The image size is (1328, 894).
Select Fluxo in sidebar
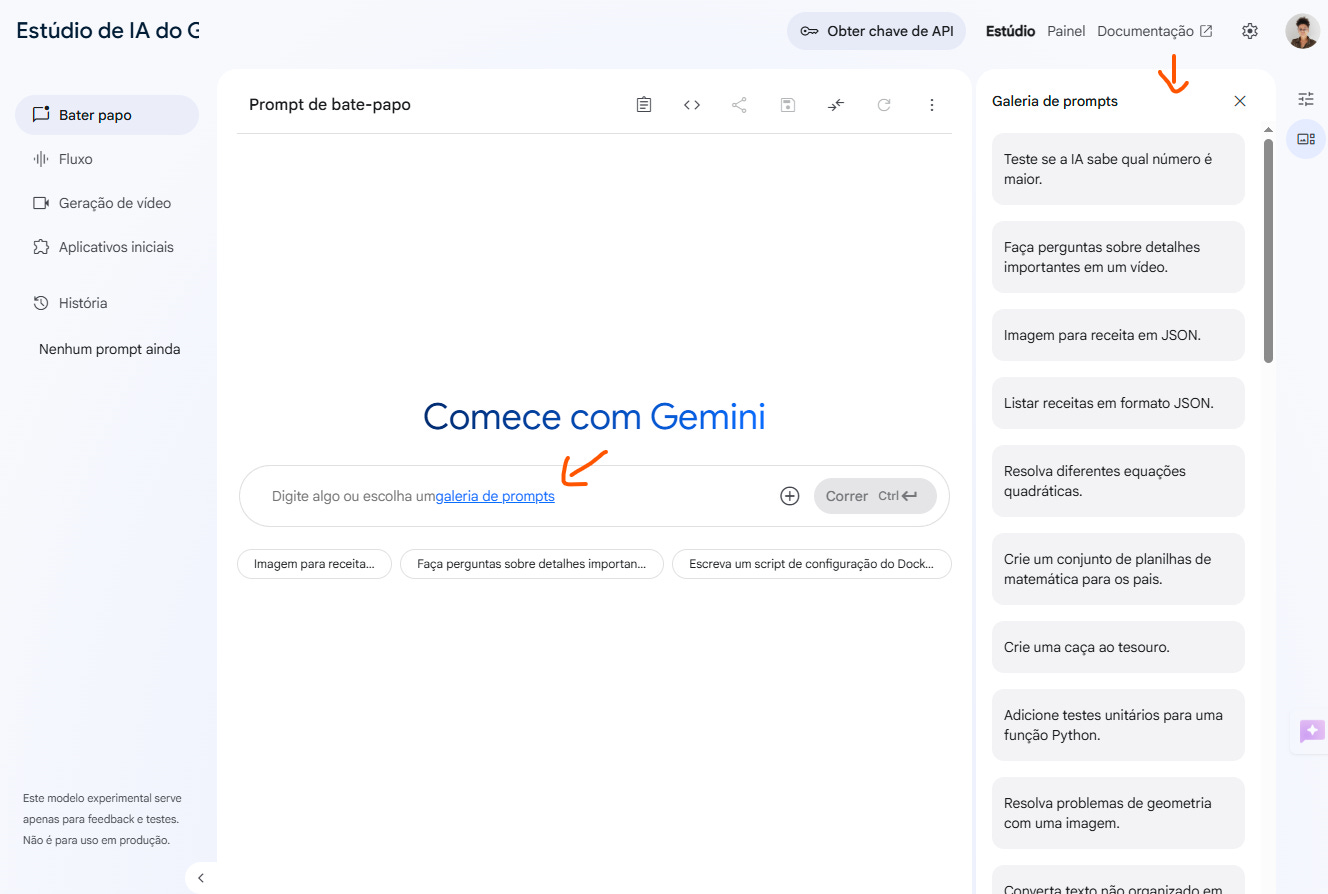click(x=107, y=159)
